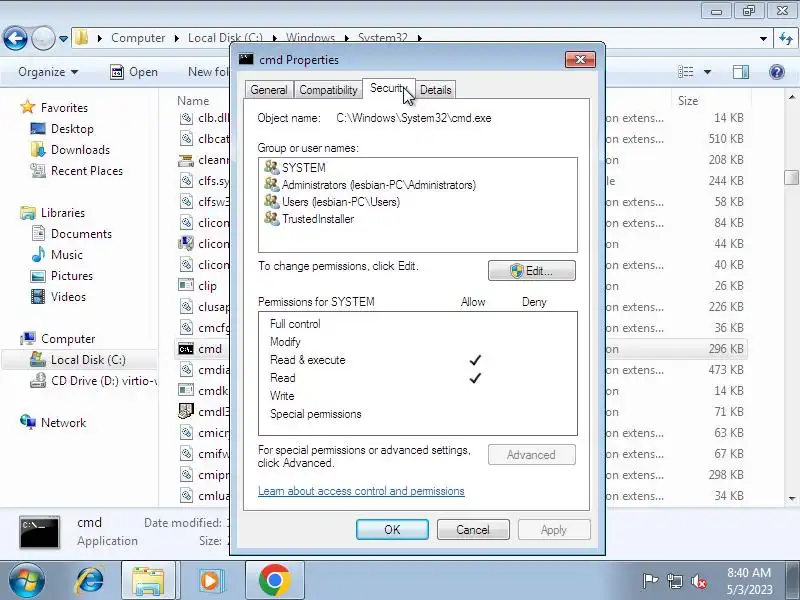Open Downloads in Favorites
This screenshot has height=600, width=800.
pyautogui.click(x=80, y=149)
